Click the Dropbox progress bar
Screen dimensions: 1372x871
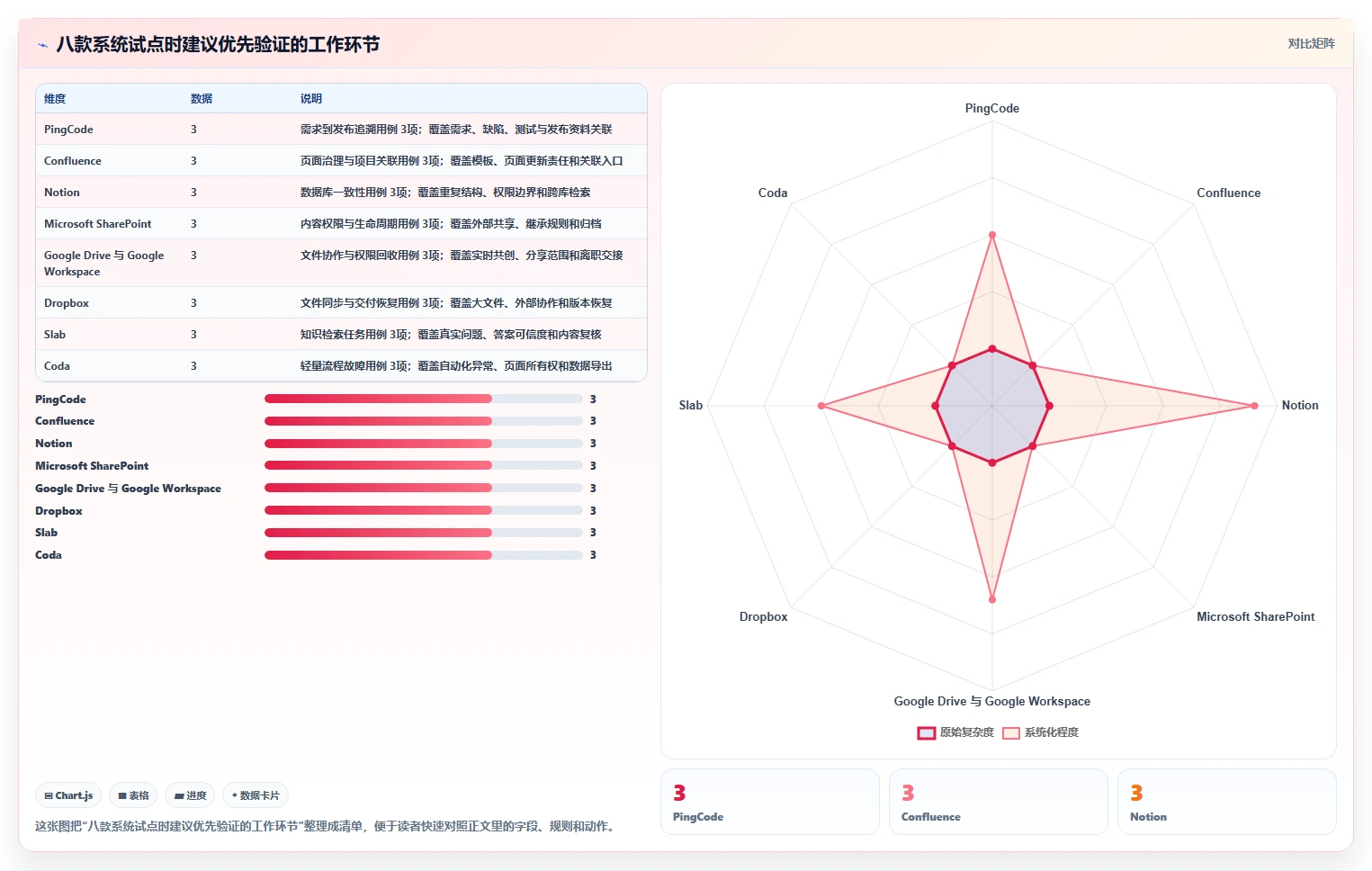coord(424,510)
